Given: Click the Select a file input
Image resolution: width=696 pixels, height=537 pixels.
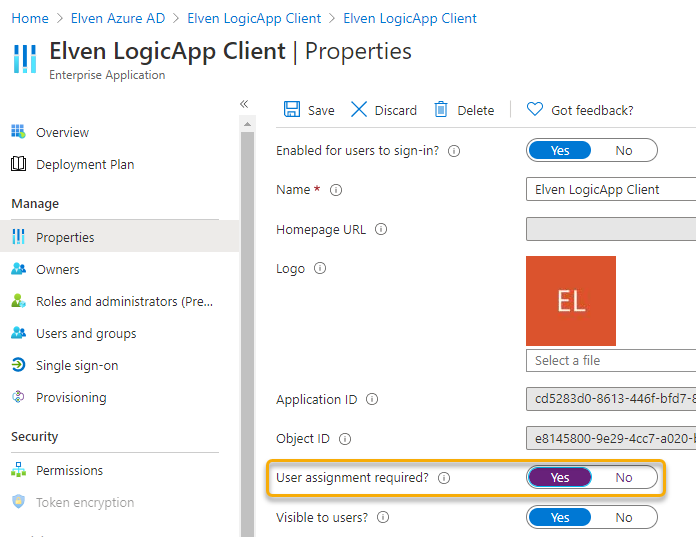Looking at the screenshot, I should pos(611,360).
